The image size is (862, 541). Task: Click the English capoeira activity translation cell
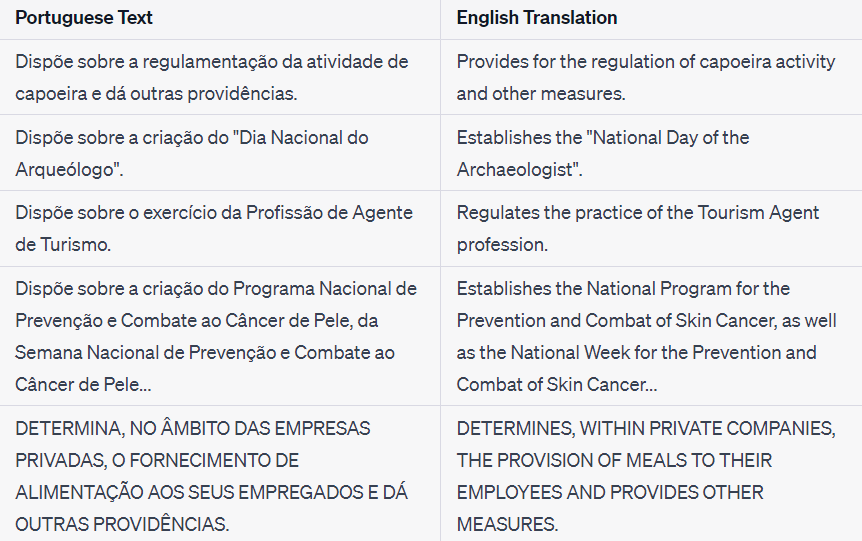tap(646, 77)
